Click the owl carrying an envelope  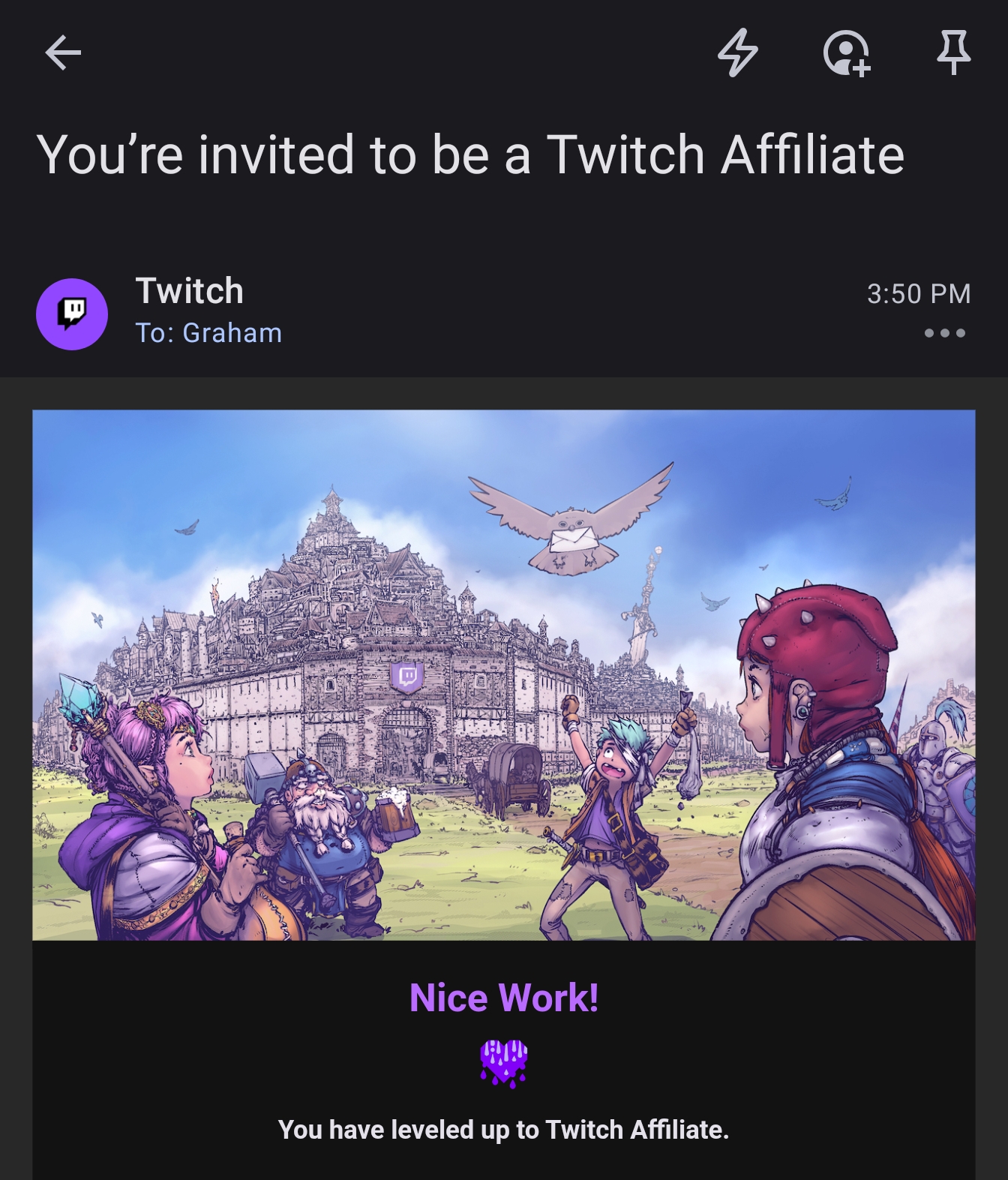tap(571, 518)
